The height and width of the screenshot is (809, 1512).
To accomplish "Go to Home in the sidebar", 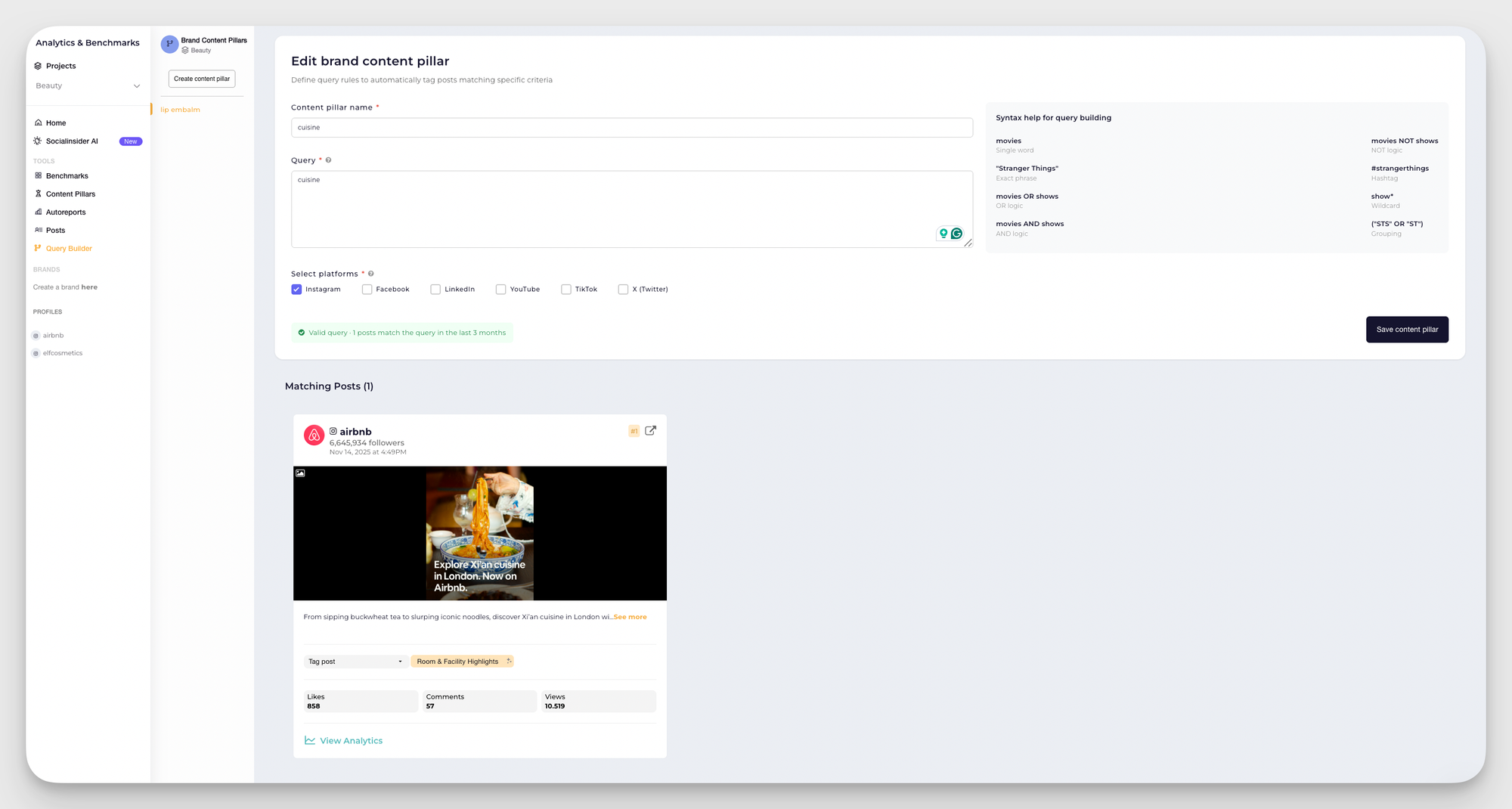I will (56, 122).
